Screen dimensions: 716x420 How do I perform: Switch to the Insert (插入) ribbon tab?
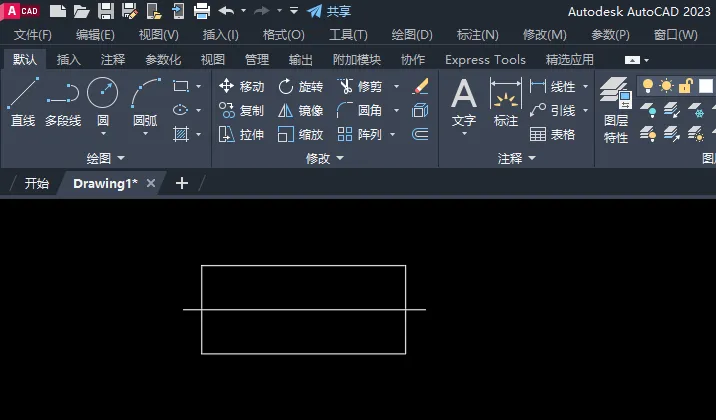(68, 59)
